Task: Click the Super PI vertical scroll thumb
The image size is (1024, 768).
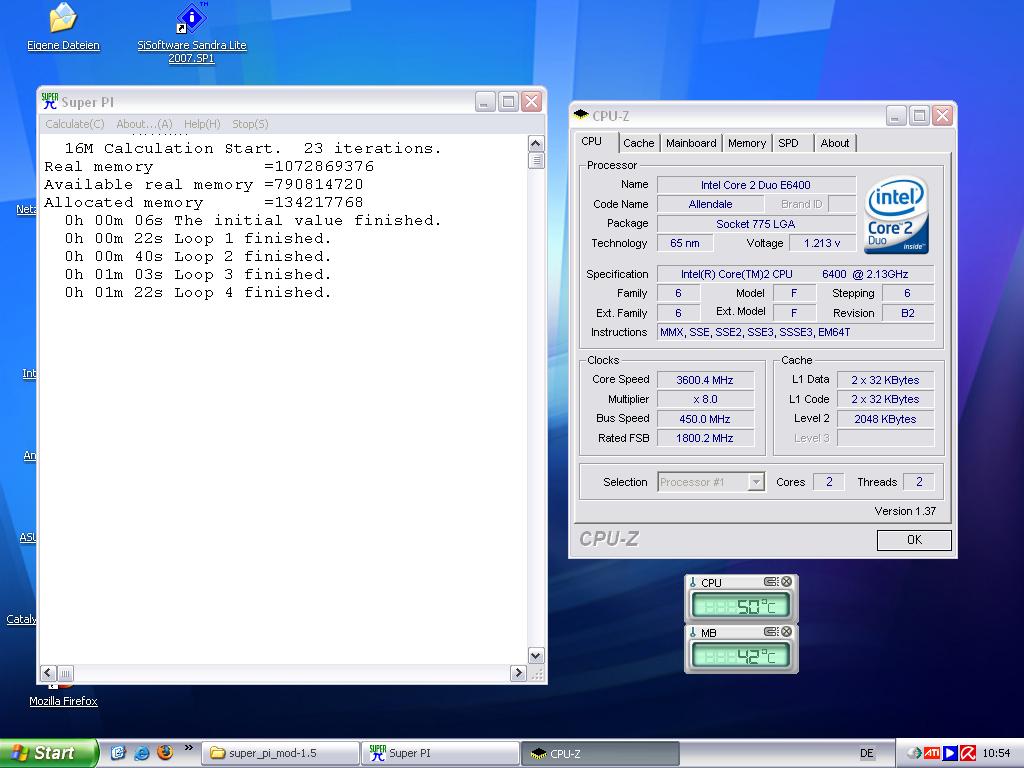Action: click(536, 161)
